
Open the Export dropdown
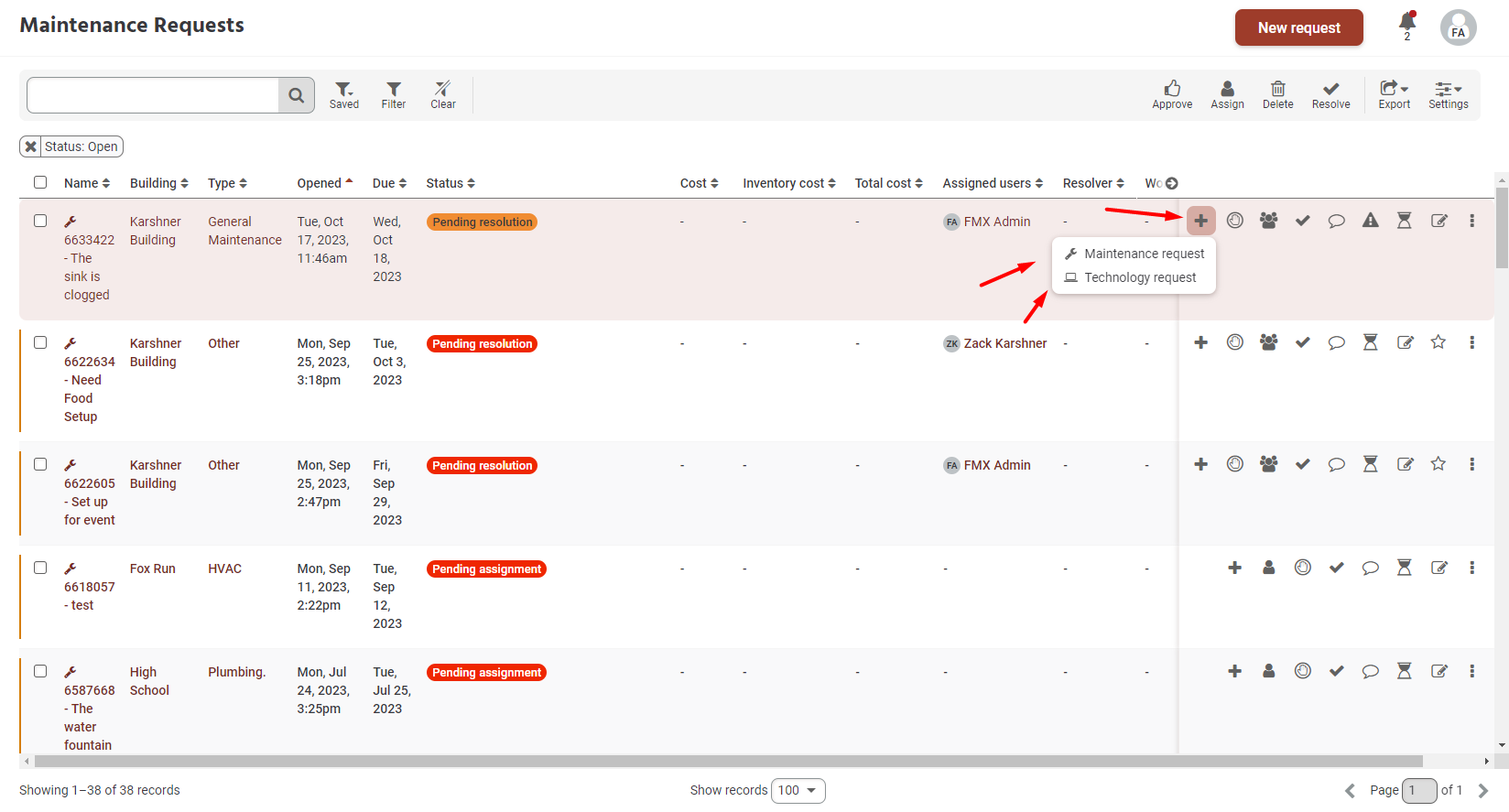point(1395,94)
